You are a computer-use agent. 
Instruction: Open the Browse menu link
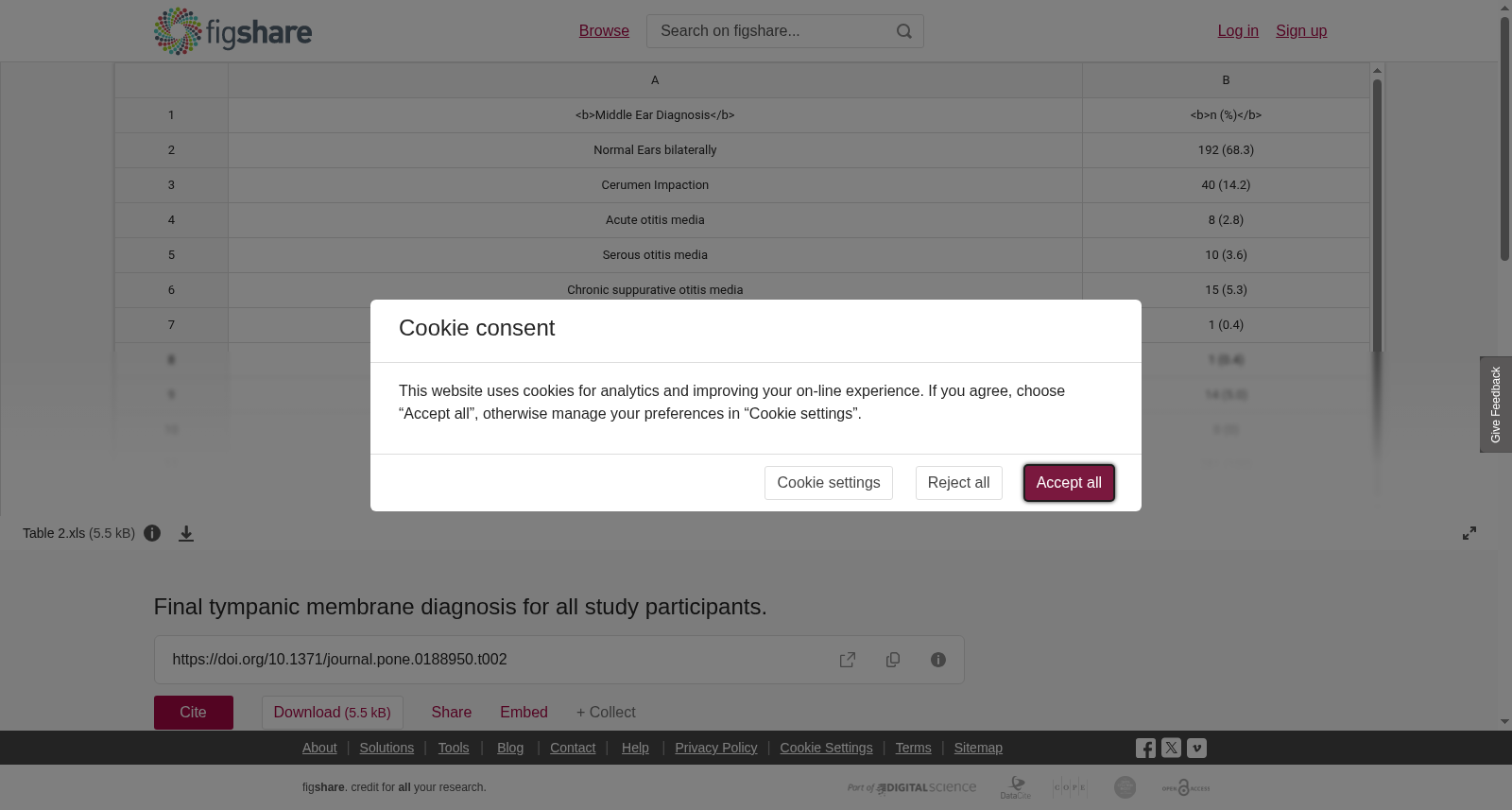(604, 31)
